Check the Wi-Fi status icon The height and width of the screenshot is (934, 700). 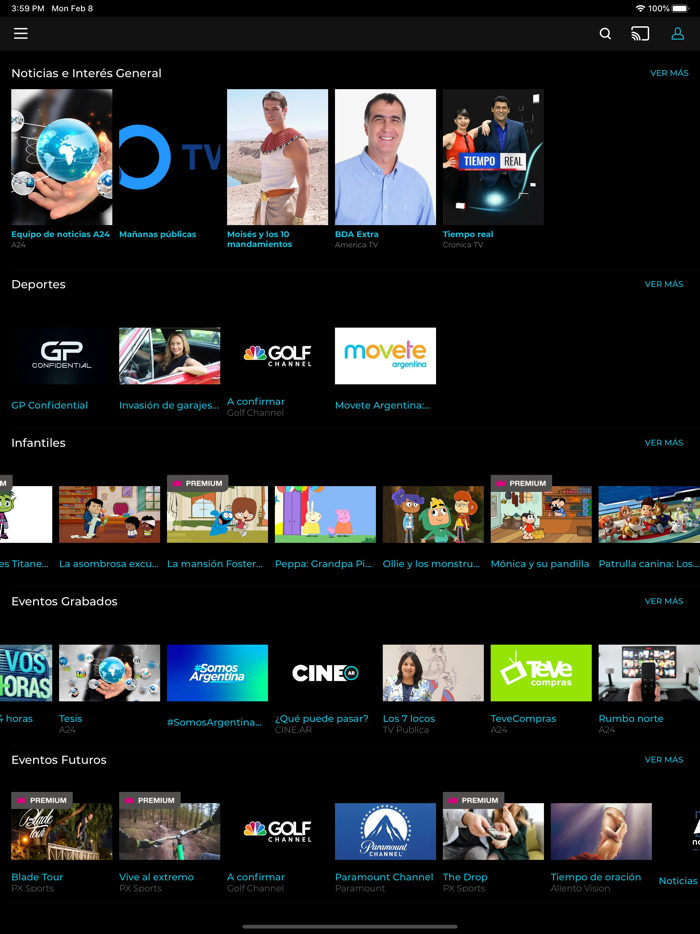(640, 8)
